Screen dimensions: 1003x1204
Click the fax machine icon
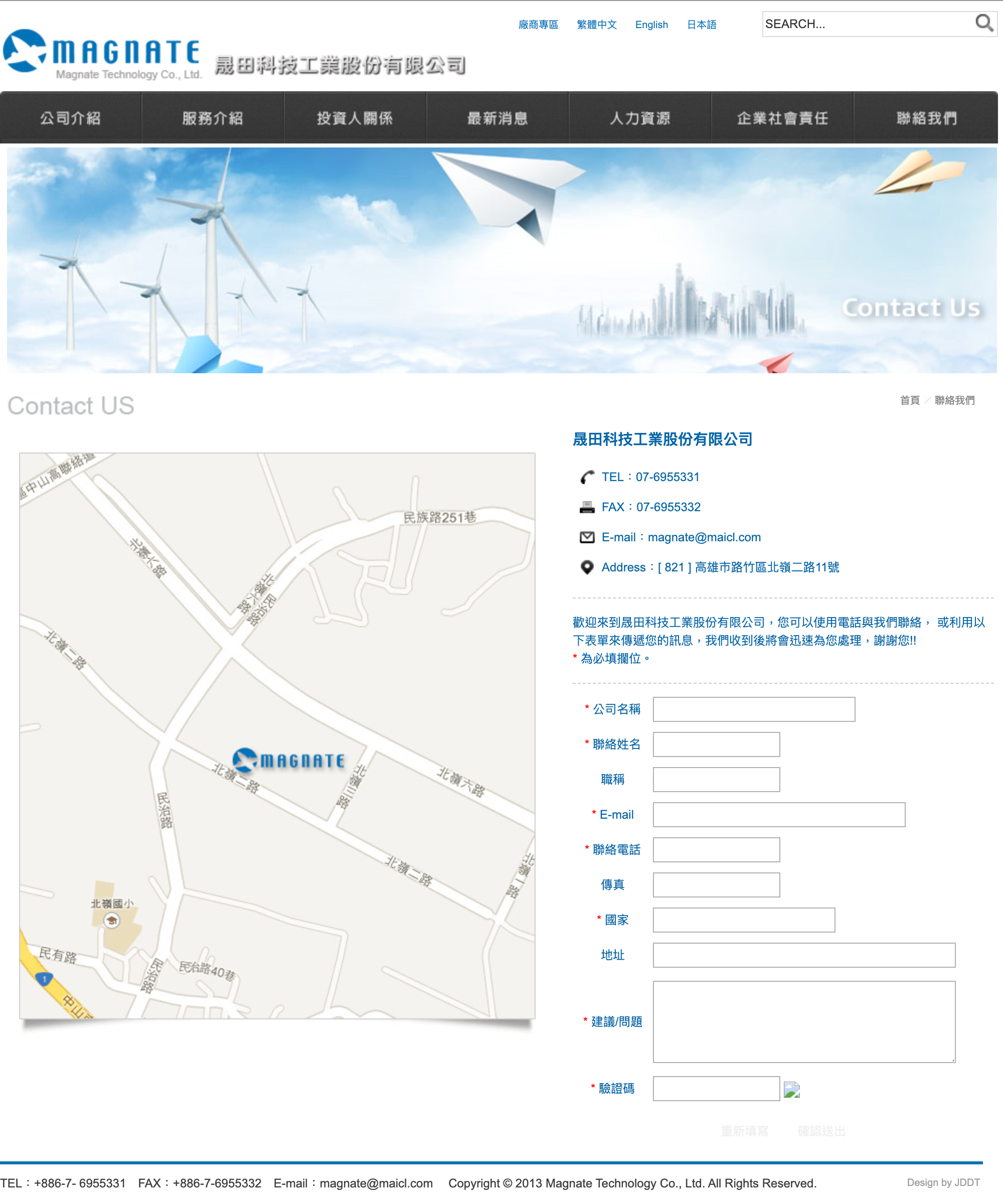587,507
